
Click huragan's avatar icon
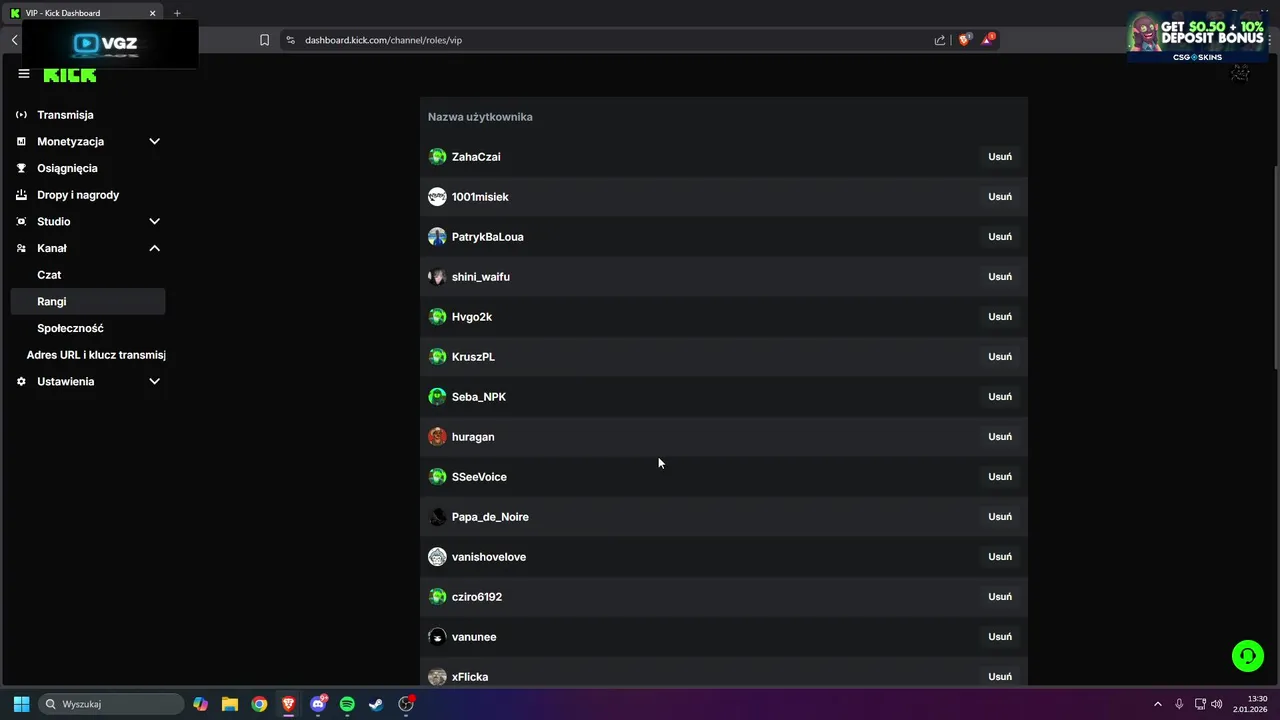pyautogui.click(x=437, y=437)
